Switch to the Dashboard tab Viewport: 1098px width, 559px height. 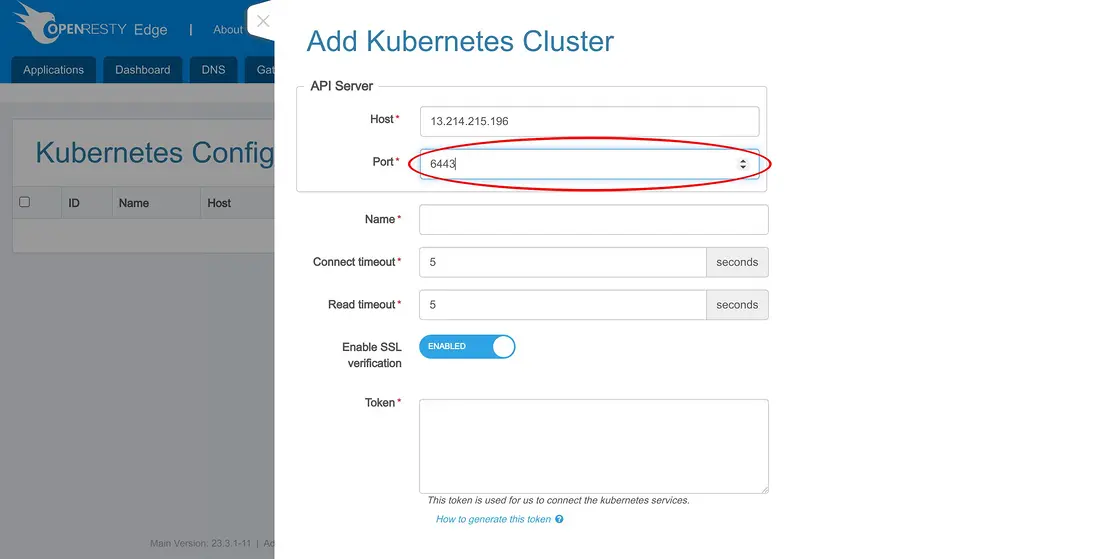(143, 70)
